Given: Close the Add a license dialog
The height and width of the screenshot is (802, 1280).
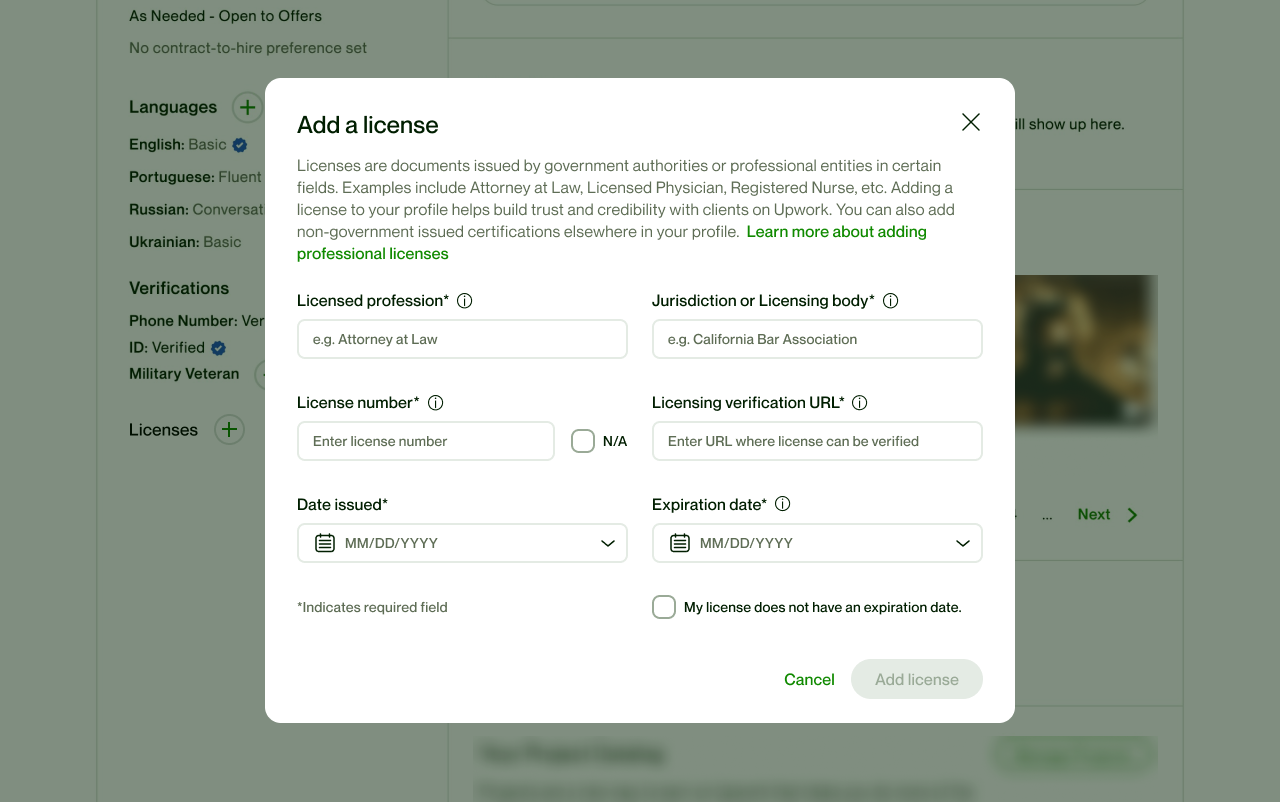Looking at the screenshot, I should point(970,122).
